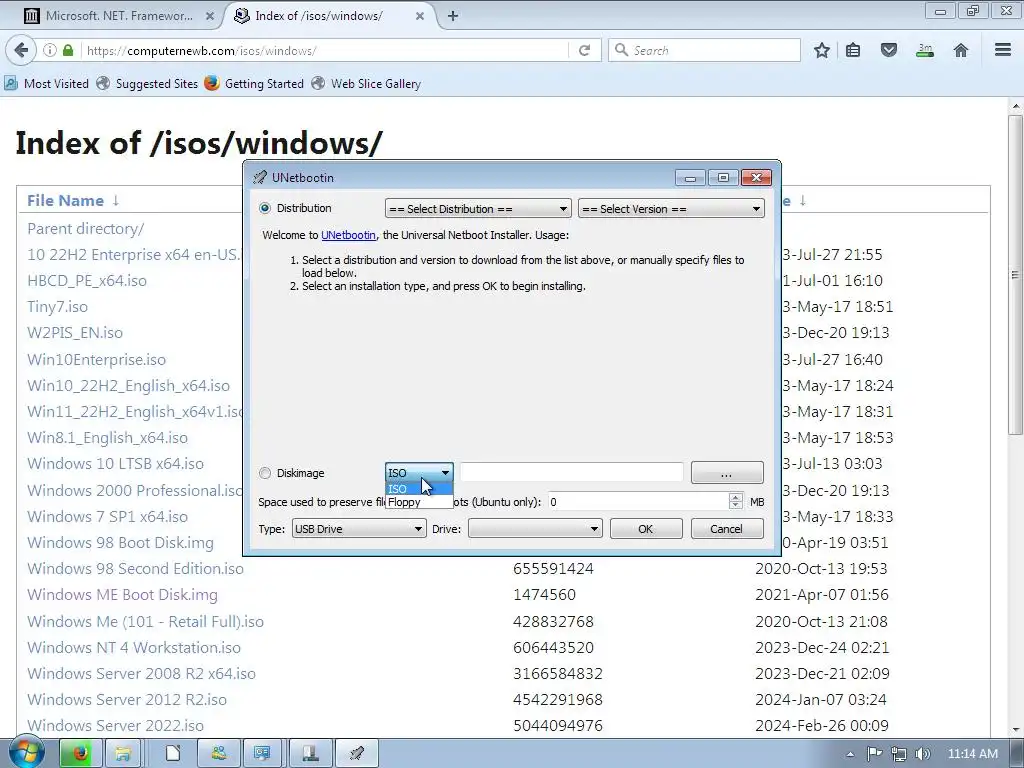The height and width of the screenshot is (768, 1024).
Task: Click scrollbar down arrow on page
Action: pyautogui.click(x=1015, y=728)
